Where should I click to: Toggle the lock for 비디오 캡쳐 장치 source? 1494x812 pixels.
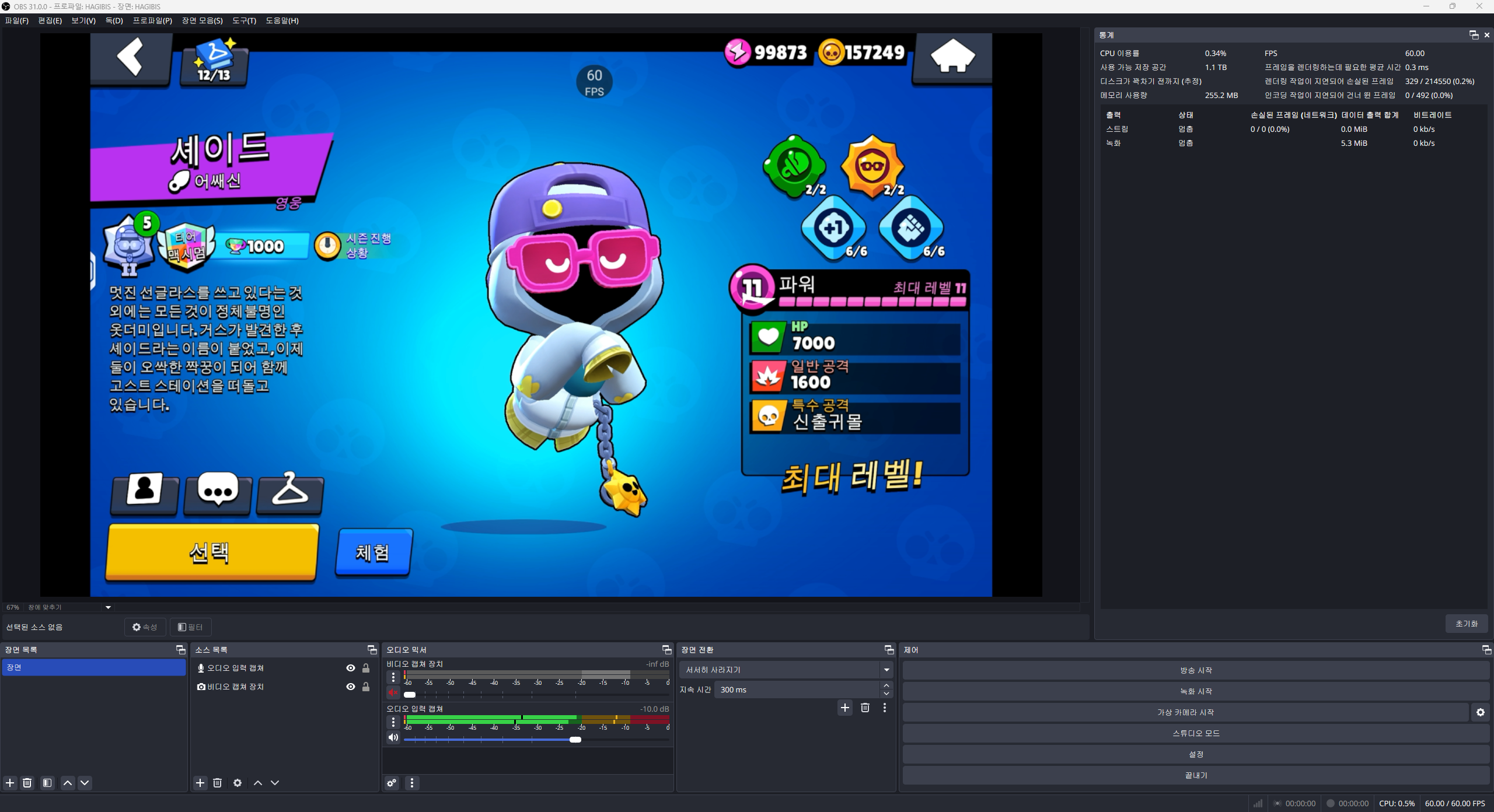tap(366, 687)
